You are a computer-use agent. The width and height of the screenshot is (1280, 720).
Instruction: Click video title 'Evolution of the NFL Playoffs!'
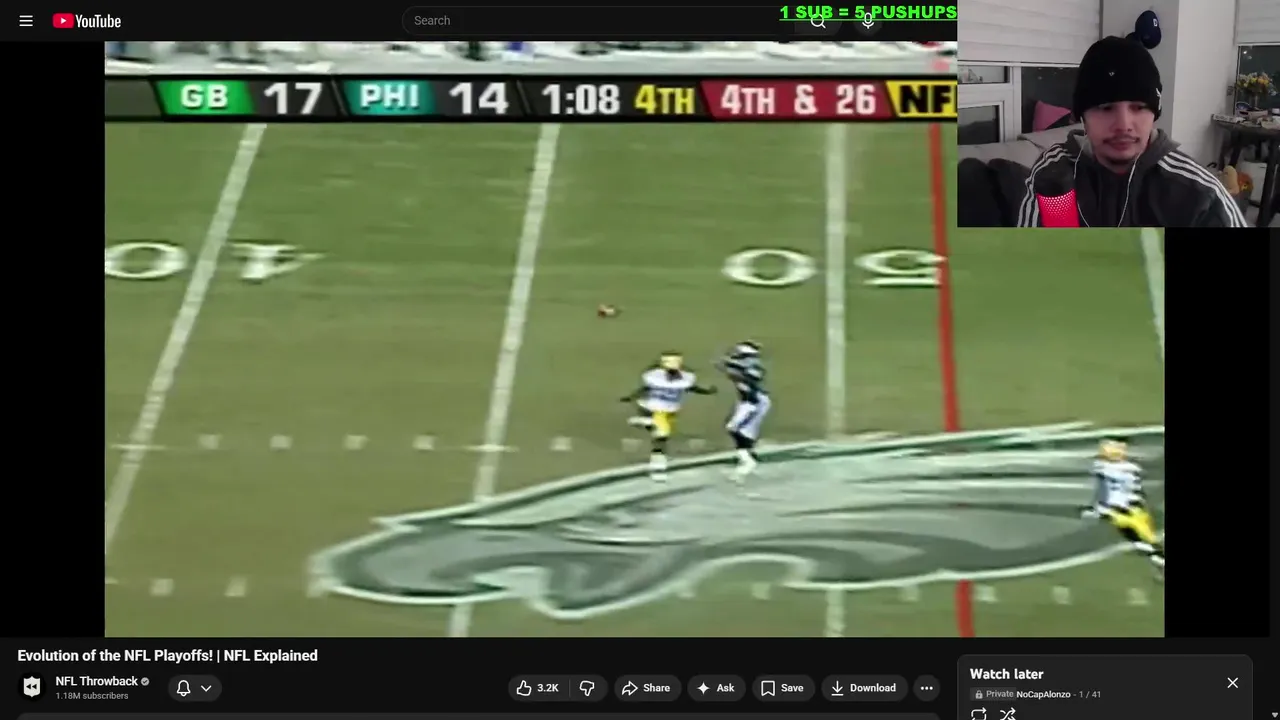coord(167,655)
